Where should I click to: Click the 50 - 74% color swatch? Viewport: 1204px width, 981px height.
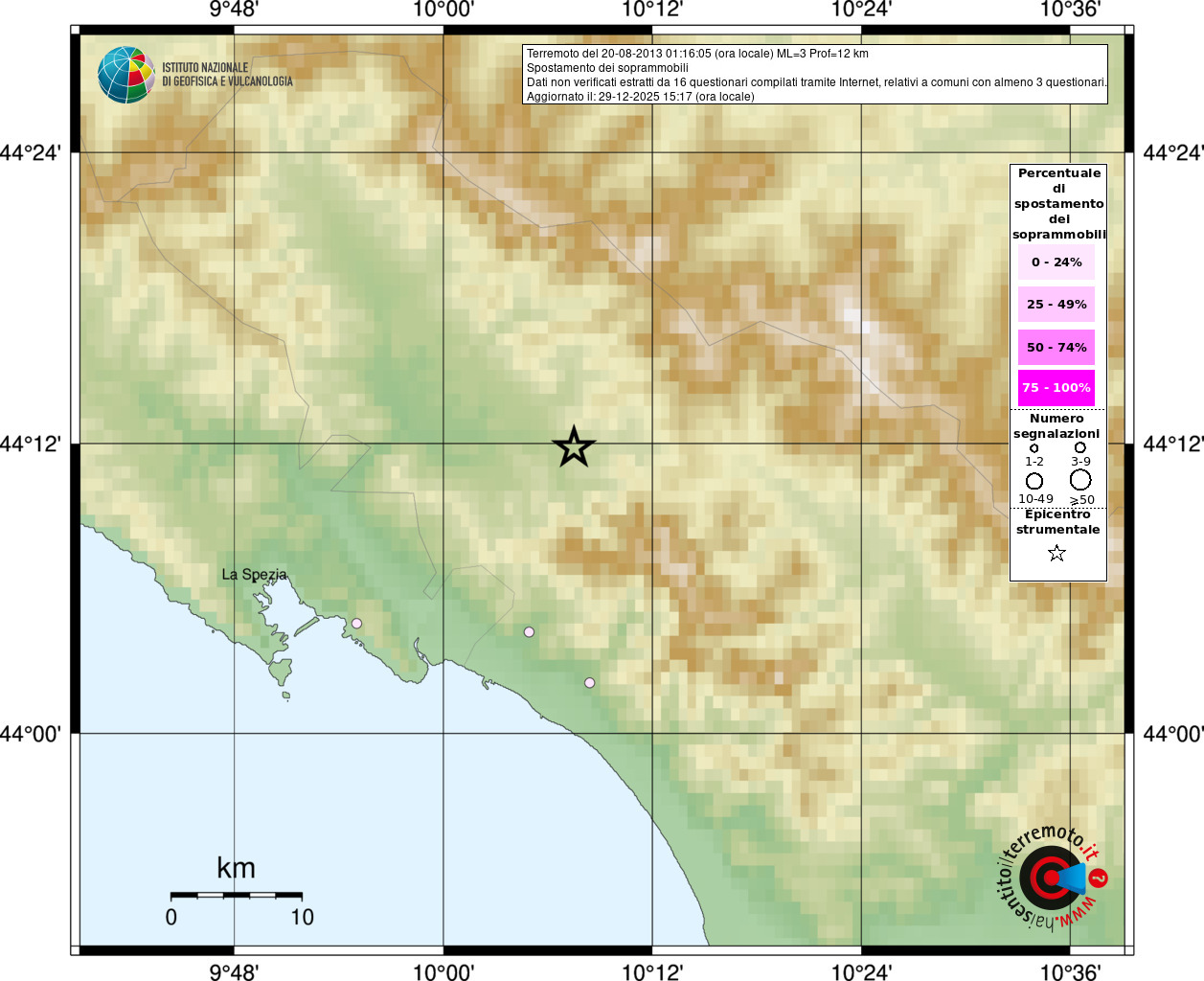[1056, 347]
